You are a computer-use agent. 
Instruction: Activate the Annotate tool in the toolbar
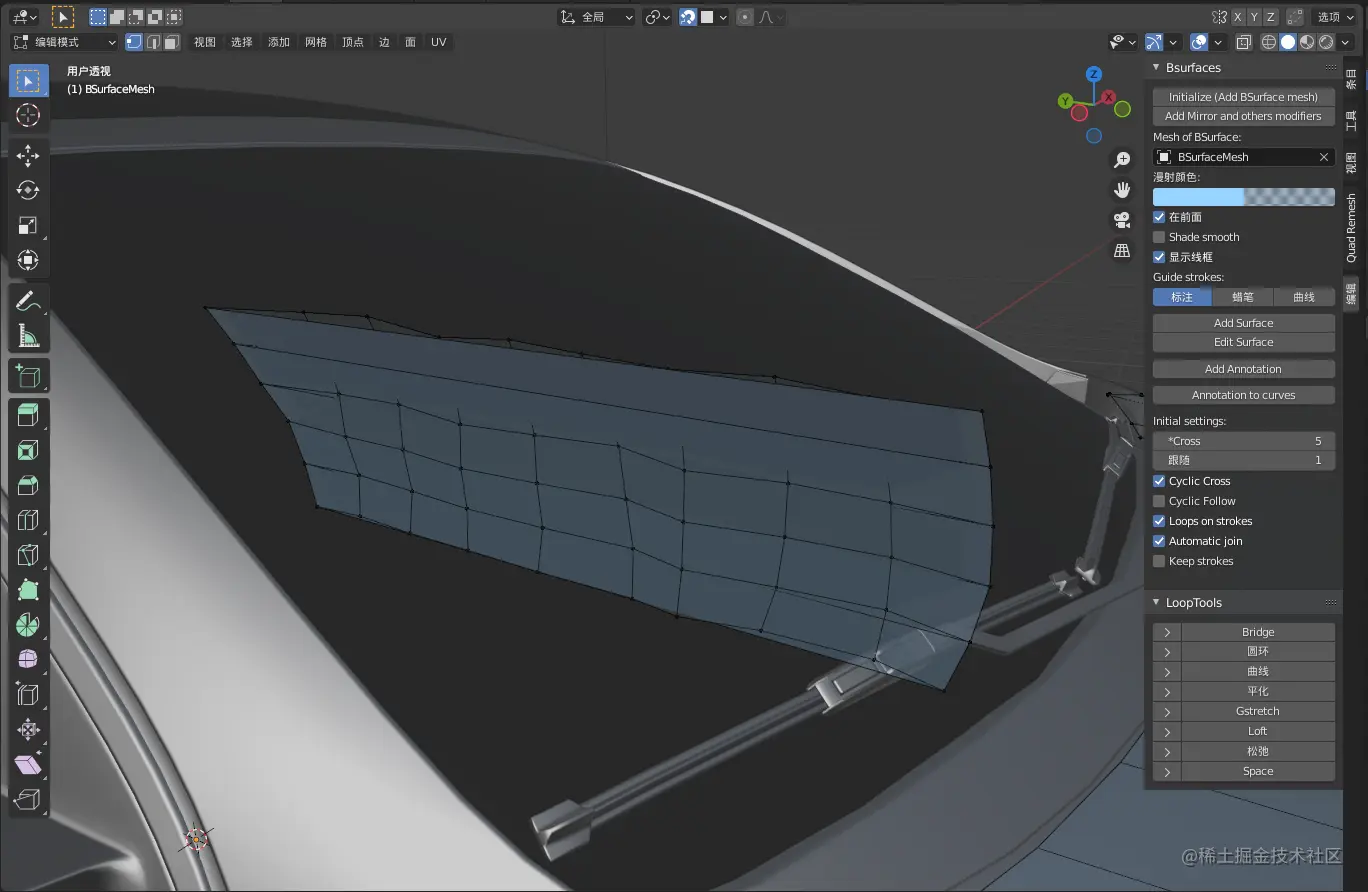(x=27, y=299)
